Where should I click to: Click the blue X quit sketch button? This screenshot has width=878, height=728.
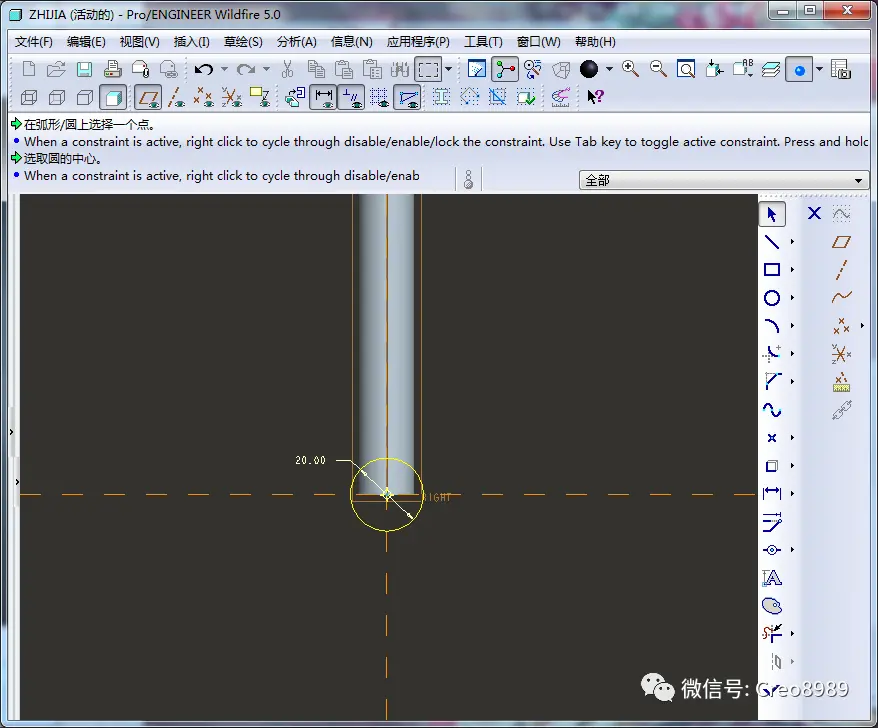814,213
